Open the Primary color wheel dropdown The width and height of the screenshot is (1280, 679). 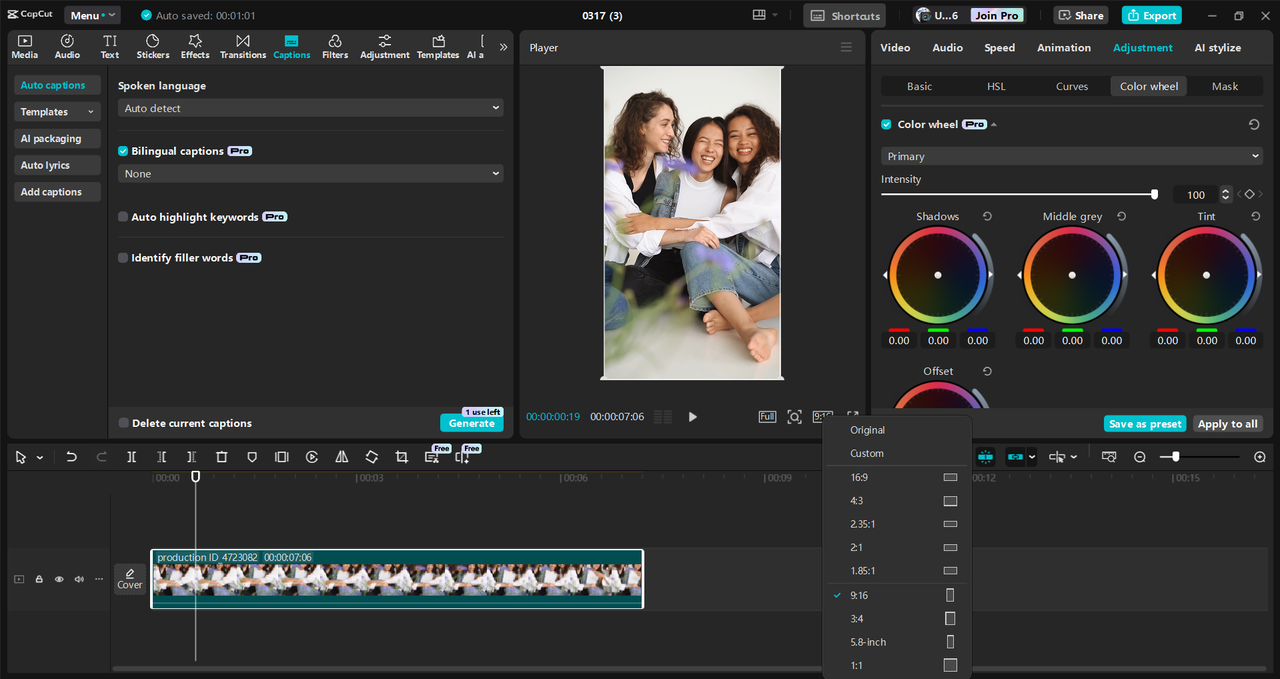pos(1071,156)
